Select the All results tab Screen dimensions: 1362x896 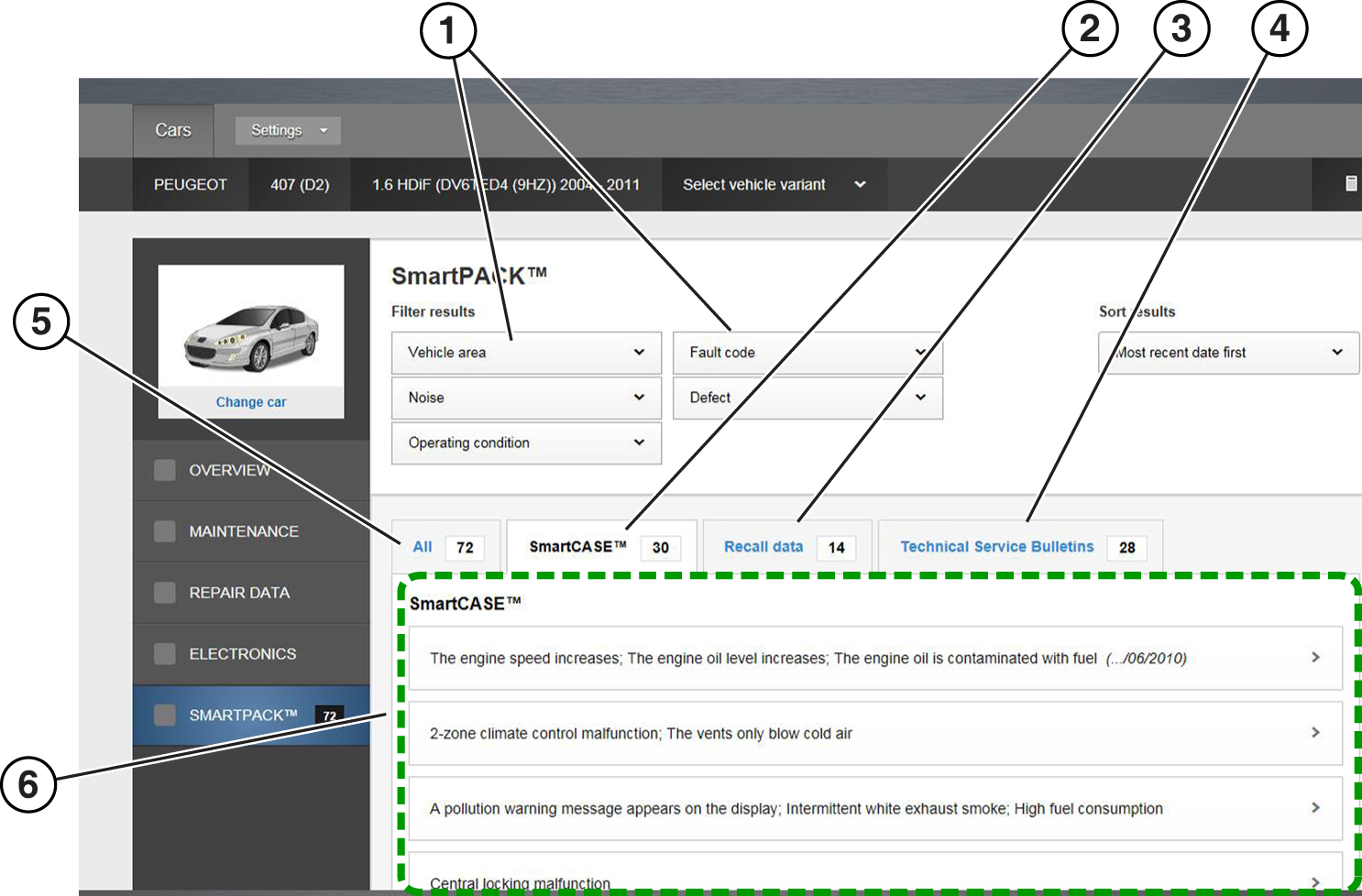[423, 547]
